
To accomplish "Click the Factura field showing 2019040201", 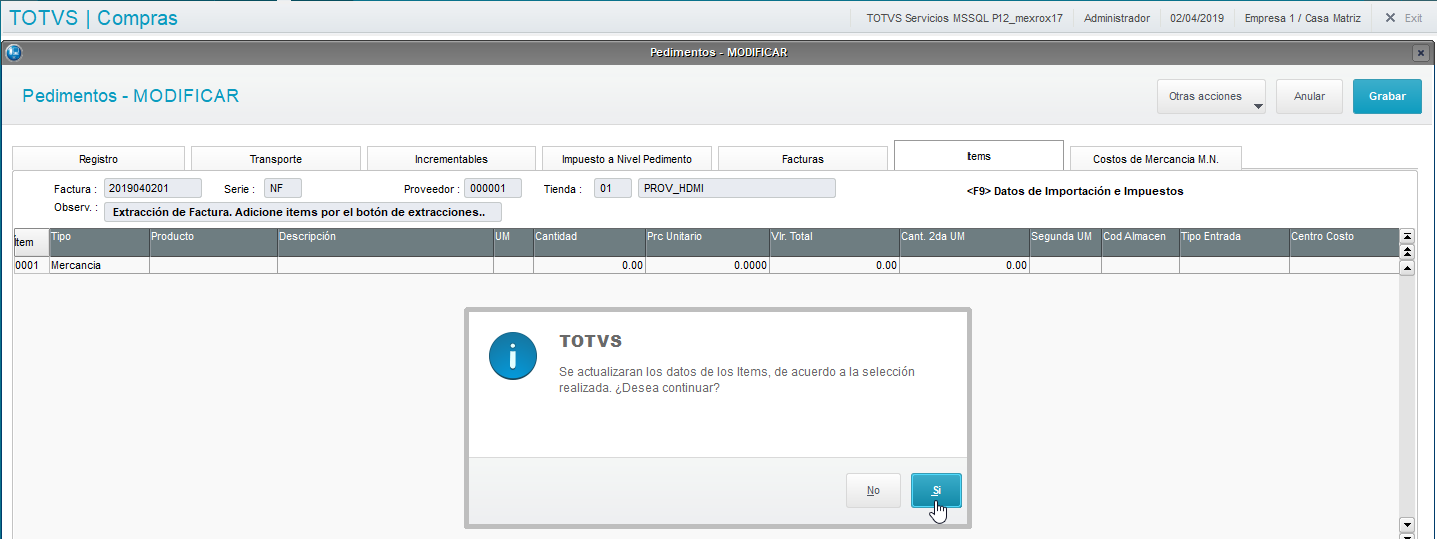I will coord(153,188).
